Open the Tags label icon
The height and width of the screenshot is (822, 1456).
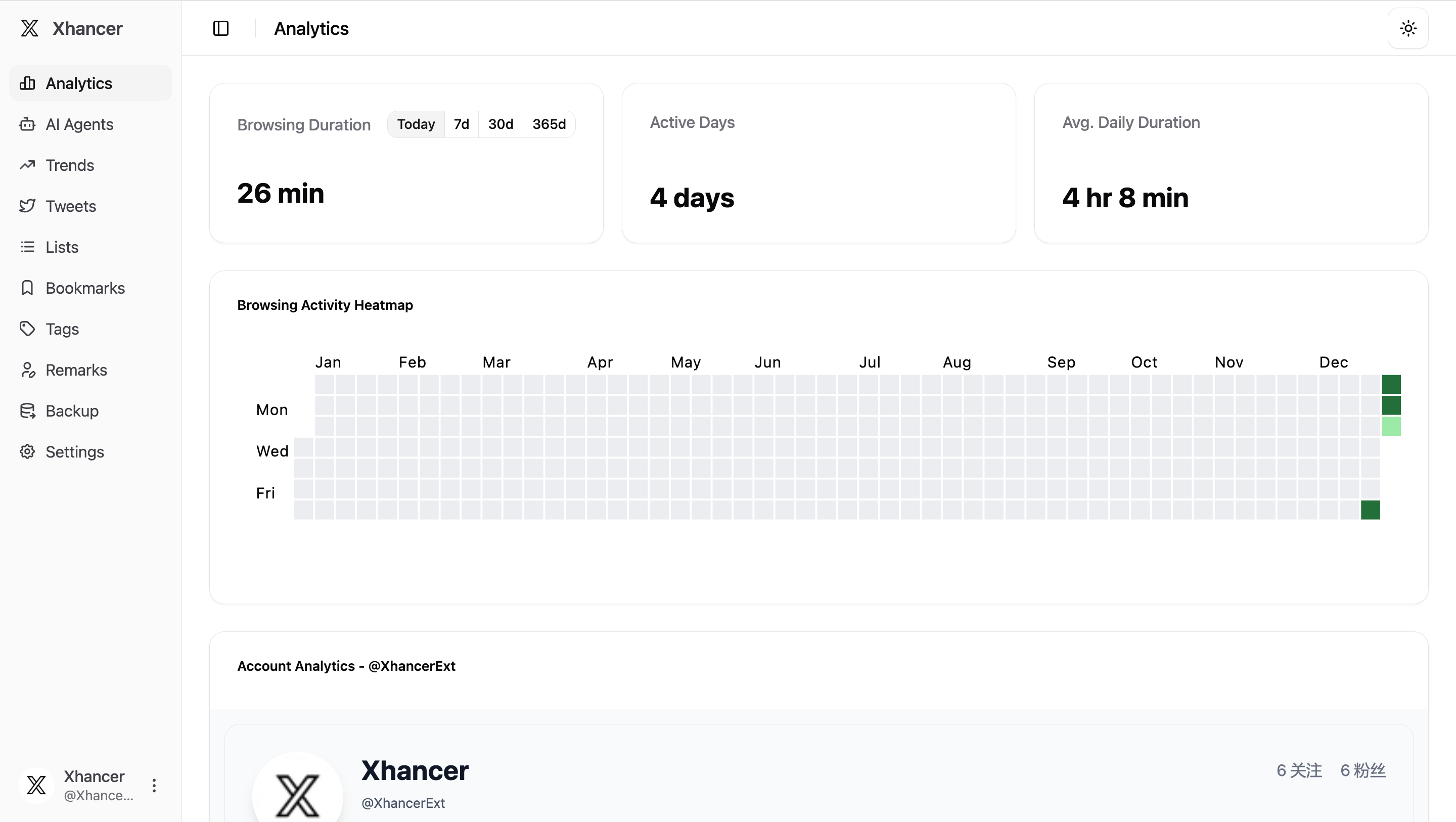(x=27, y=329)
